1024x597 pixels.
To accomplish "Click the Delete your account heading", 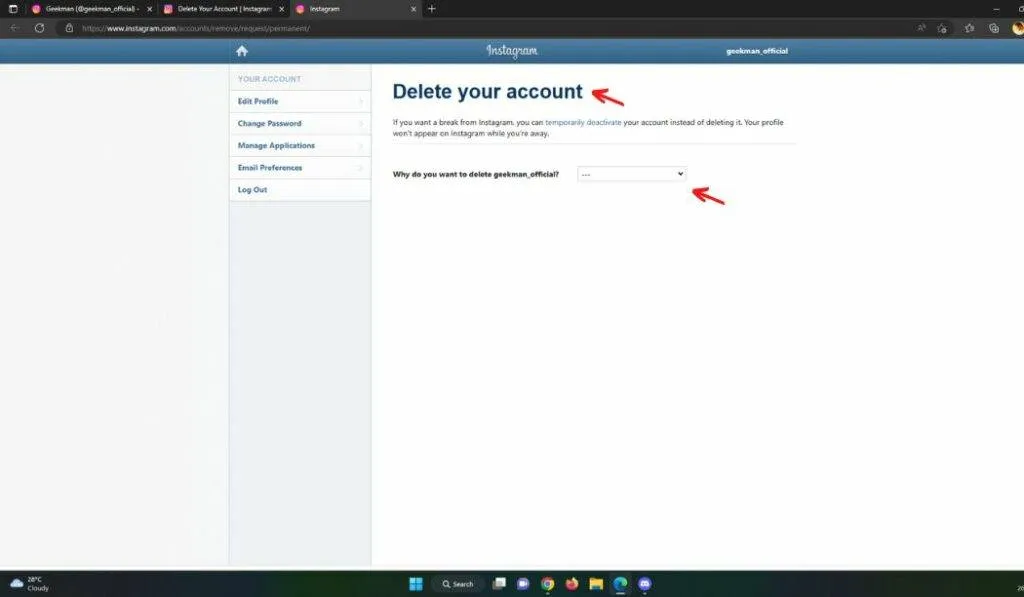I will pyautogui.click(x=487, y=91).
